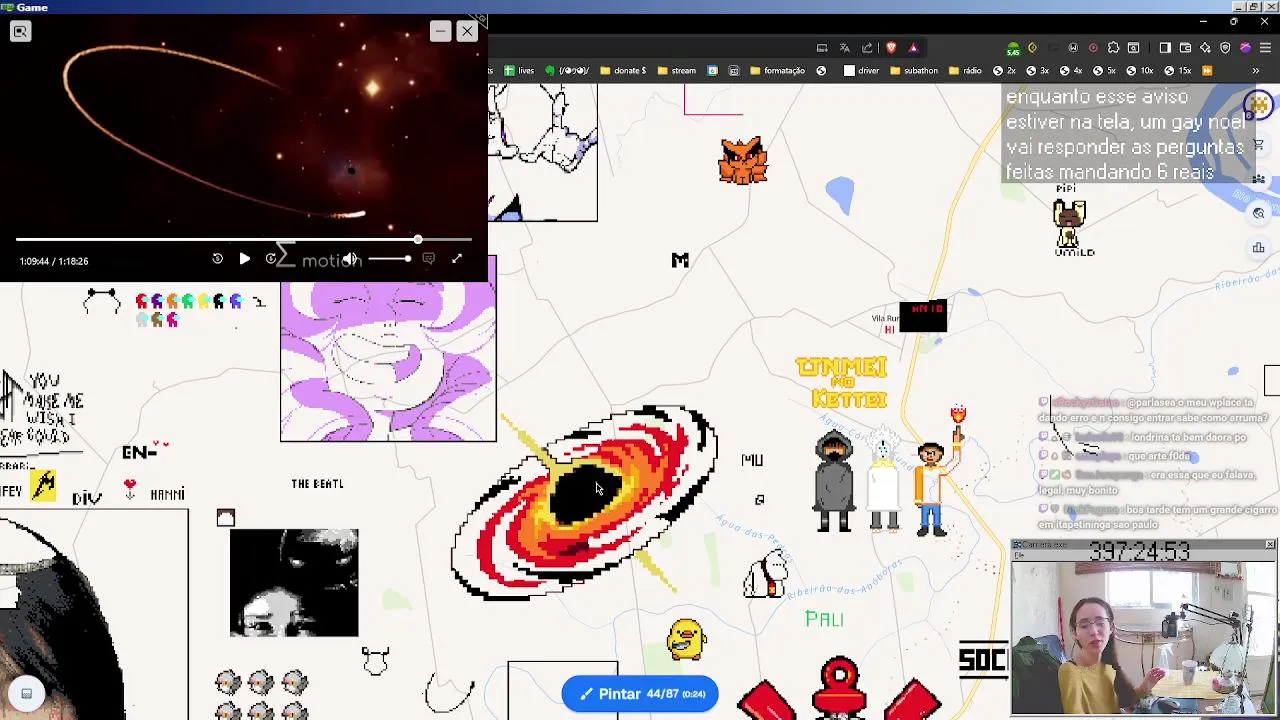
Task: Click the 10x bookmark
Action: (1139, 70)
